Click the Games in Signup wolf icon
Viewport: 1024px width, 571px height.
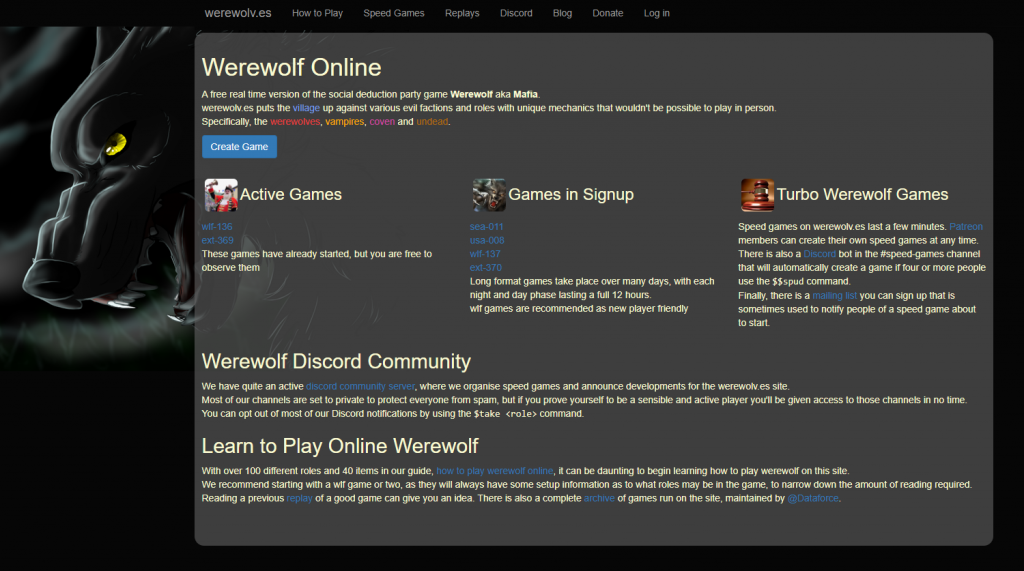click(489, 195)
